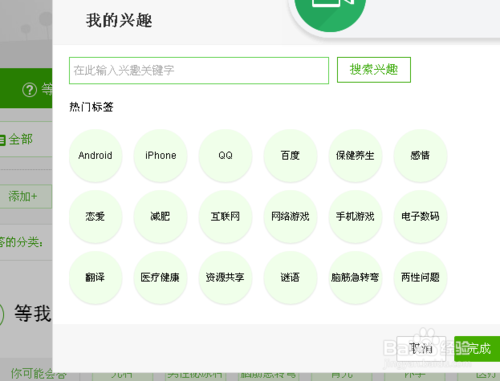The image size is (500, 381).
Task: Pick the 谜语 tag bubble
Action: coord(290,278)
